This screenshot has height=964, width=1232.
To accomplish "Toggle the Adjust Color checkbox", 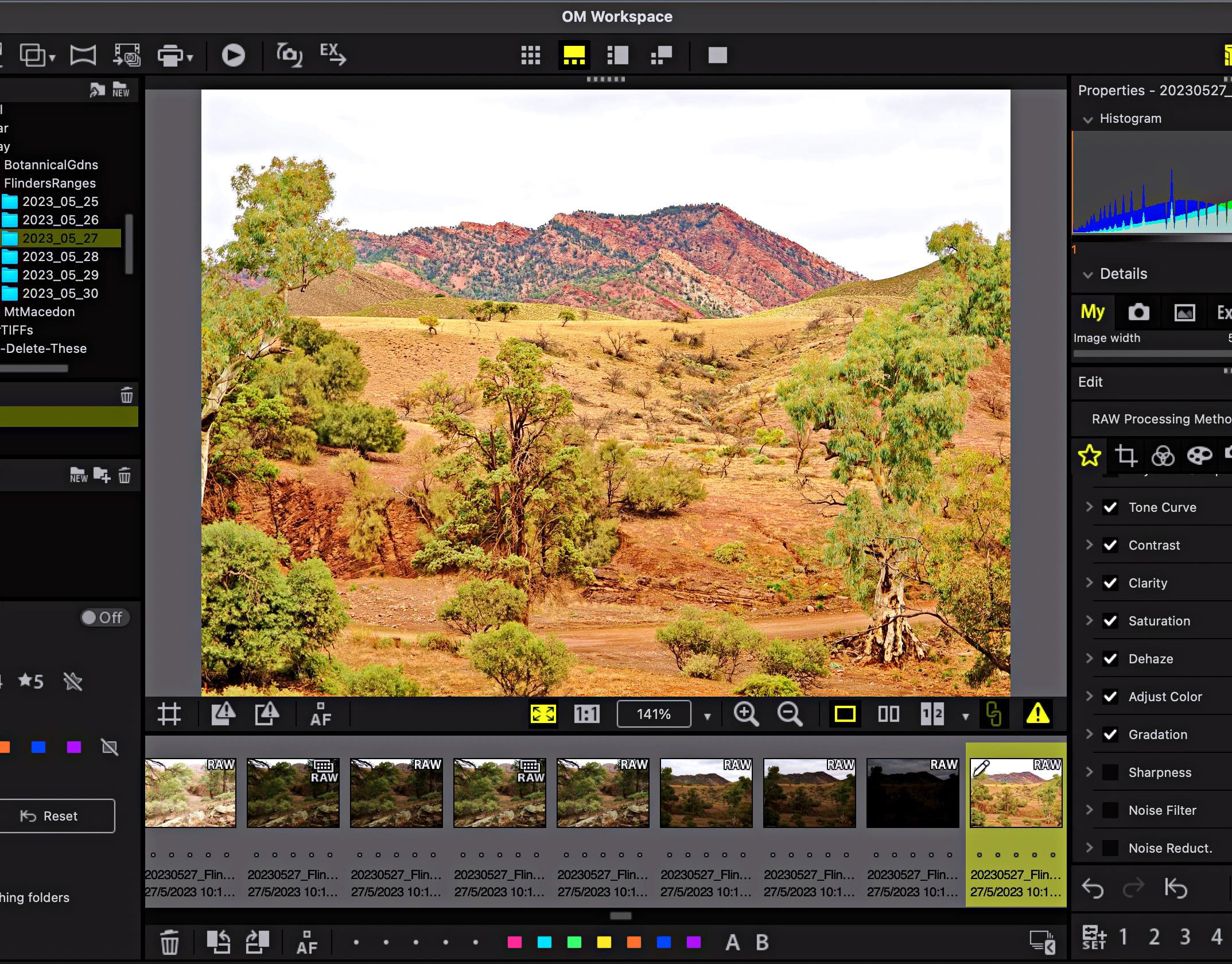I will (x=1110, y=697).
